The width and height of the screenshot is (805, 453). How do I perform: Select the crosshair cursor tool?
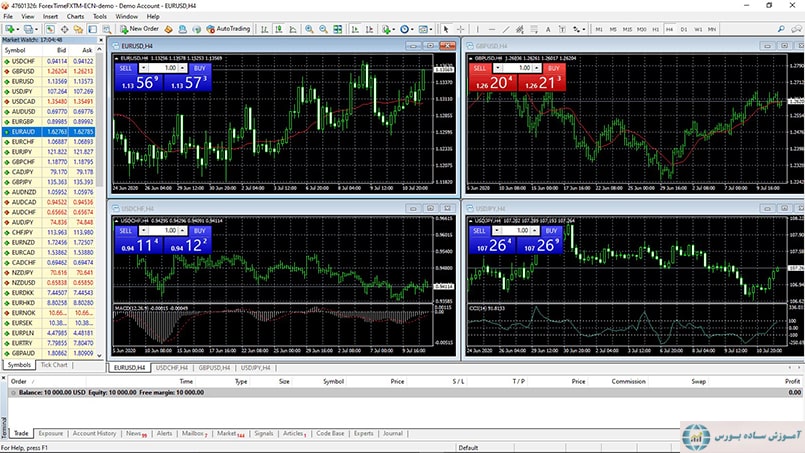460,29
